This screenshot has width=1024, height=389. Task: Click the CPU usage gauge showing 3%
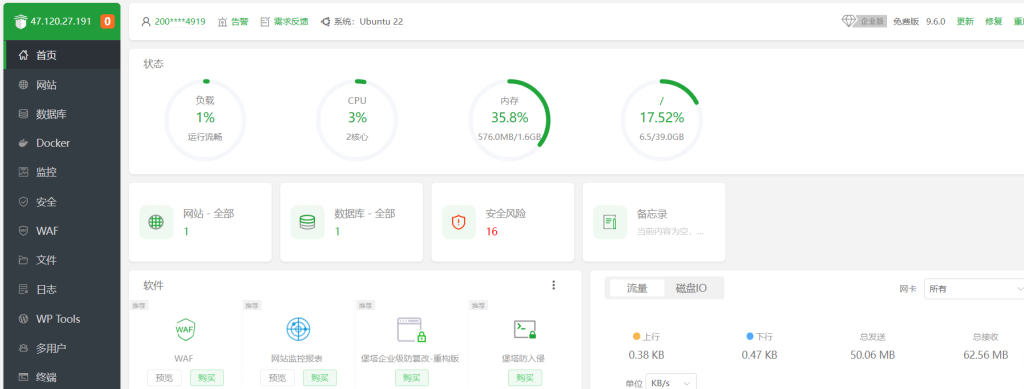(x=357, y=120)
